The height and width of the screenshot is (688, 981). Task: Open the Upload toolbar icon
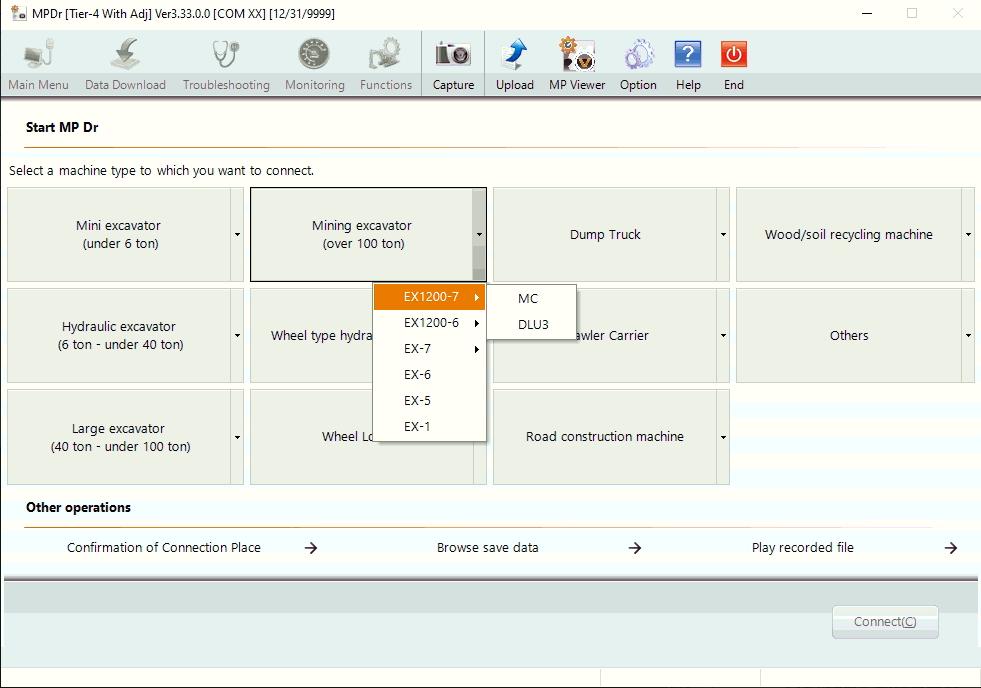pos(514,55)
